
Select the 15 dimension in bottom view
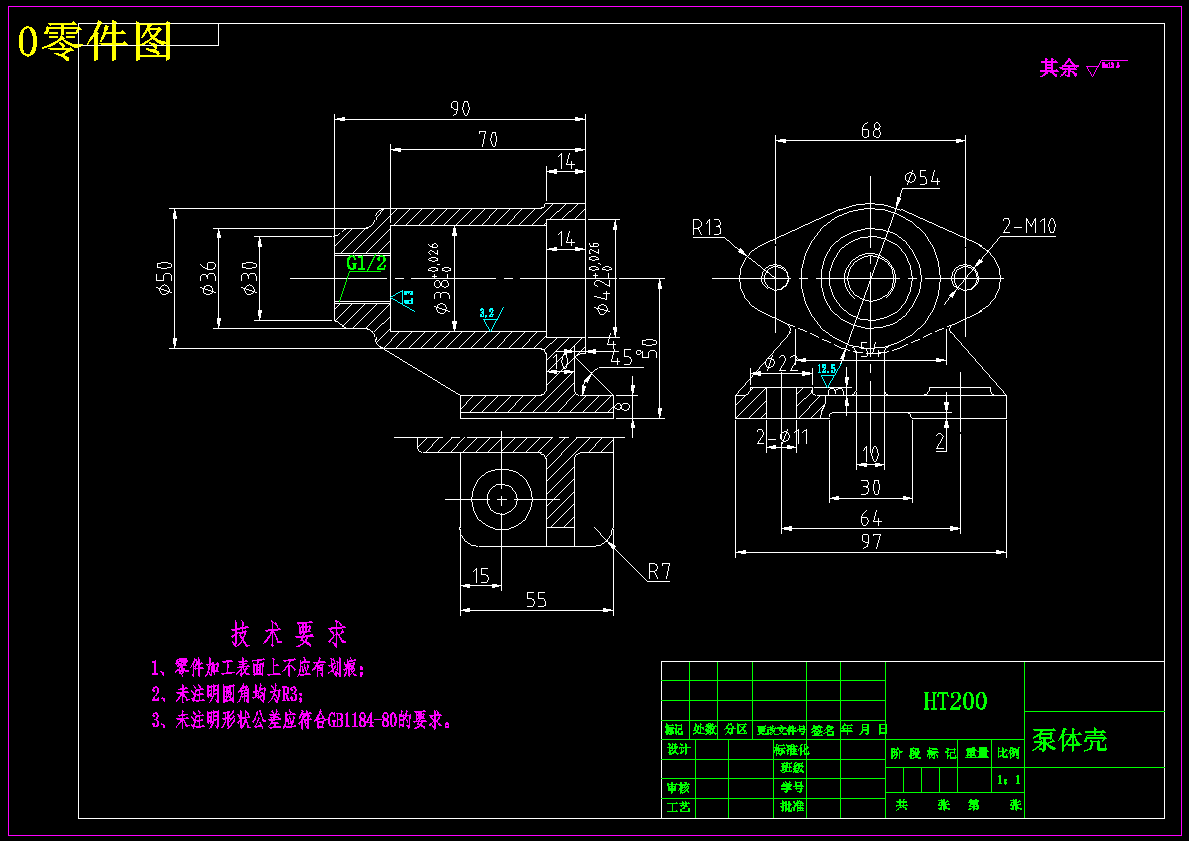[x=481, y=576]
